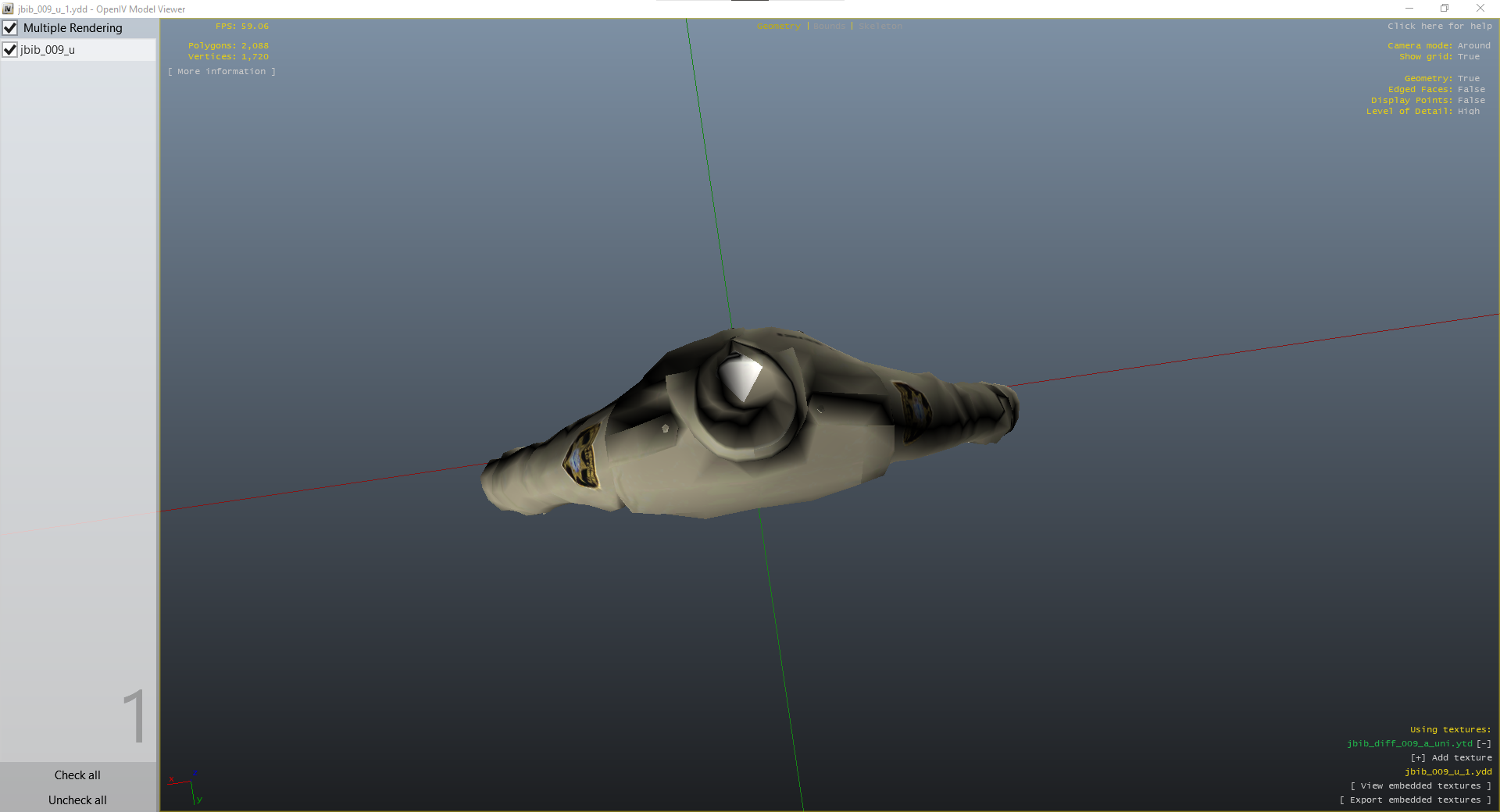Switch to the Skeleton tab
This screenshot has width=1500, height=812.
[x=880, y=27]
